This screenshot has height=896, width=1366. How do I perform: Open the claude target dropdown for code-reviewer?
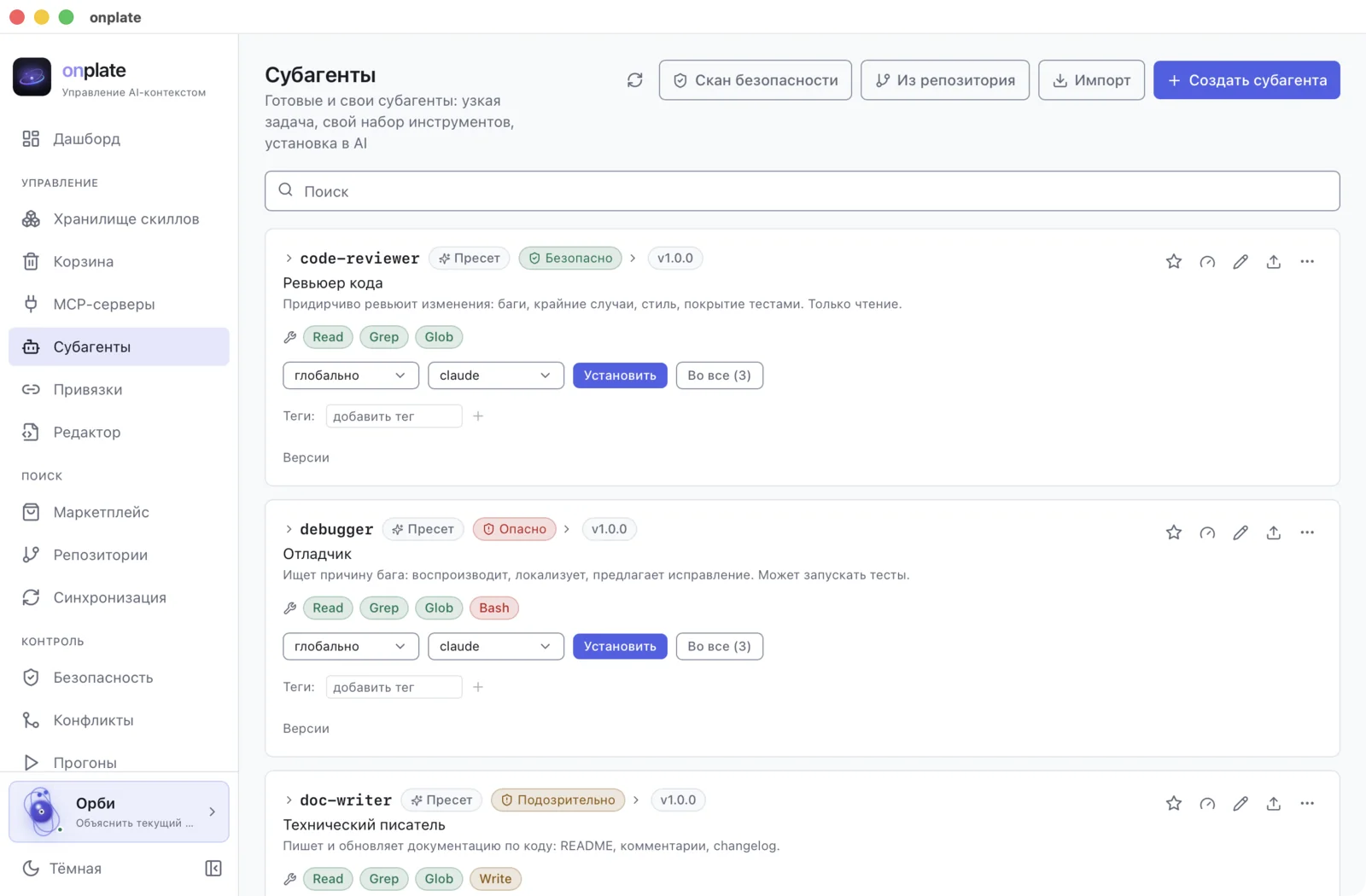pos(496,375)
